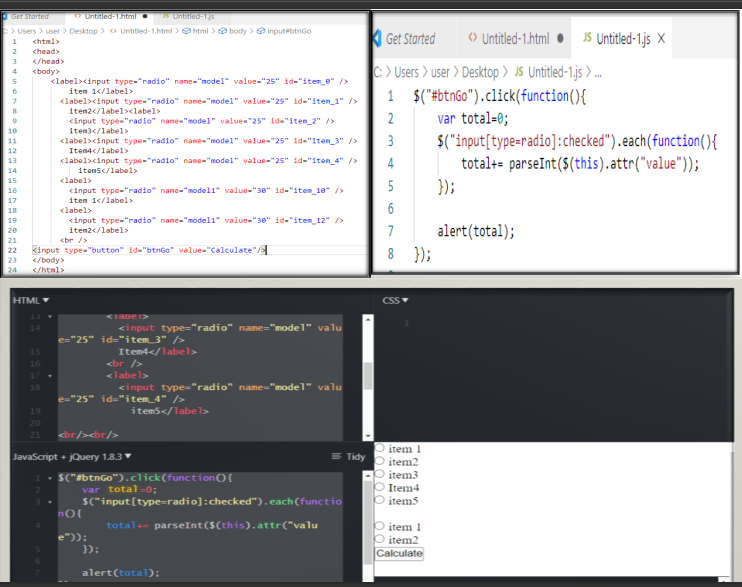Select the Item4 radio button
742x587 pixels.
[380, 487]
